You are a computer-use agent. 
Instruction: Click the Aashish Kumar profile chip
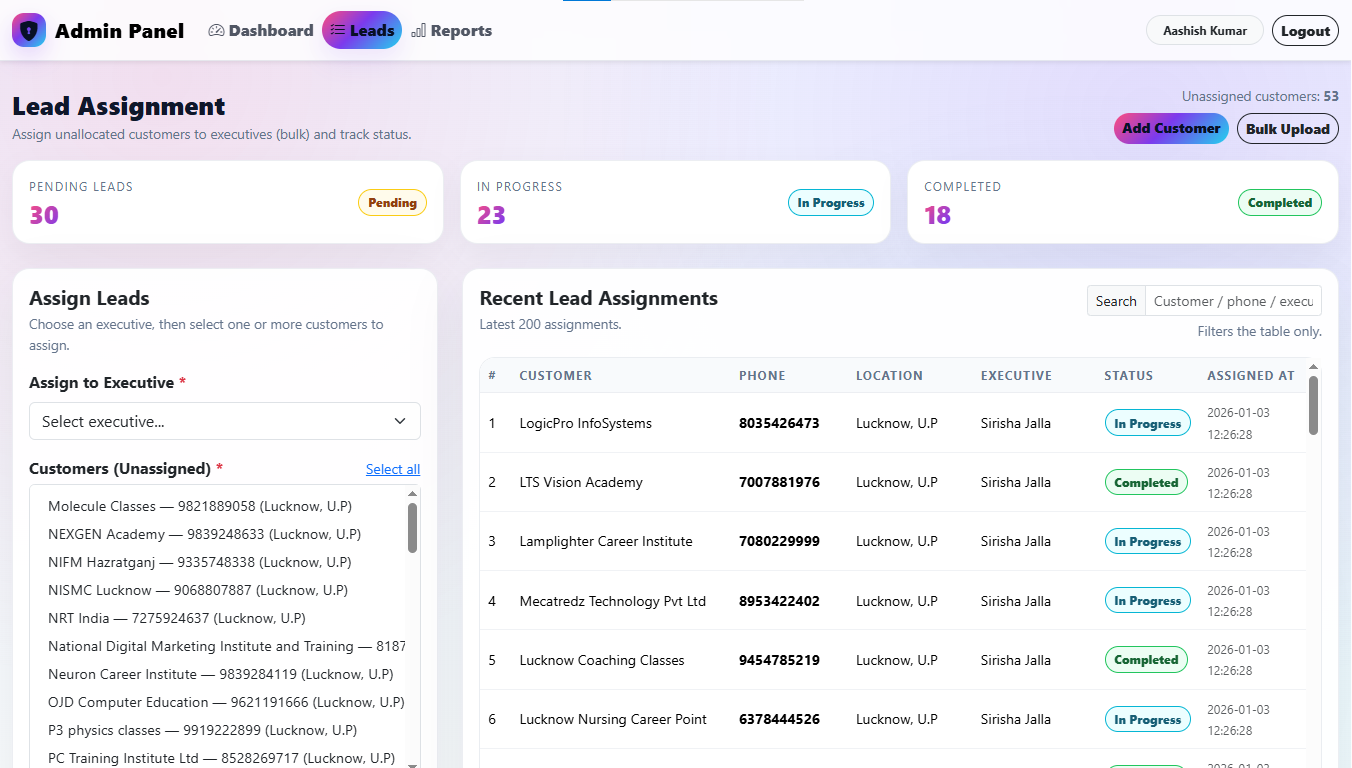(1204, 30)
